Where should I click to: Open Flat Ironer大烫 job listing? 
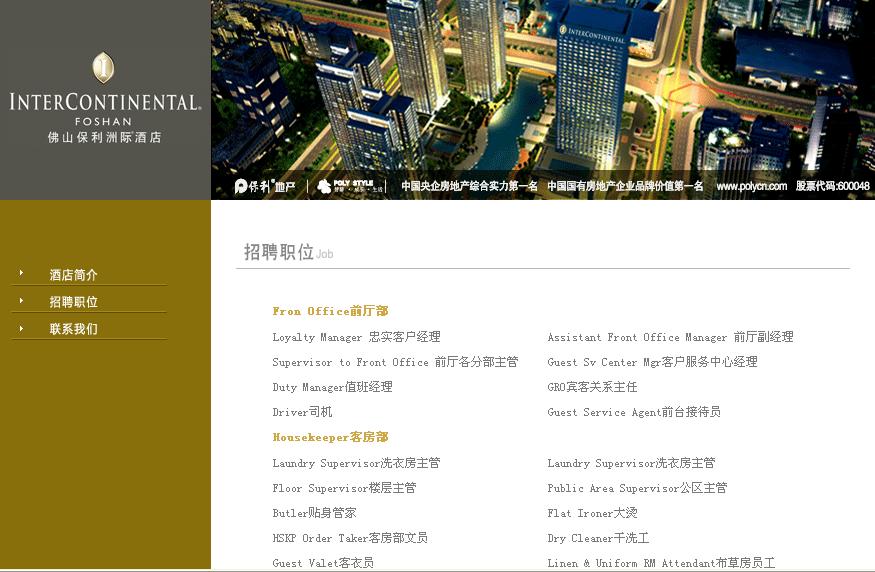click(592, 513)
